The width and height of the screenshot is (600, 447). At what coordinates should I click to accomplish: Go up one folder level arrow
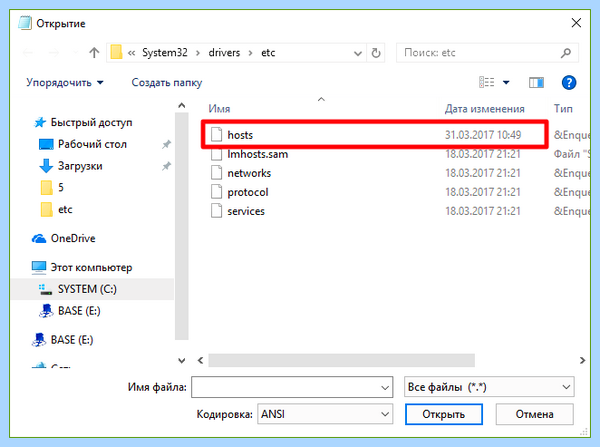[94, 52]
